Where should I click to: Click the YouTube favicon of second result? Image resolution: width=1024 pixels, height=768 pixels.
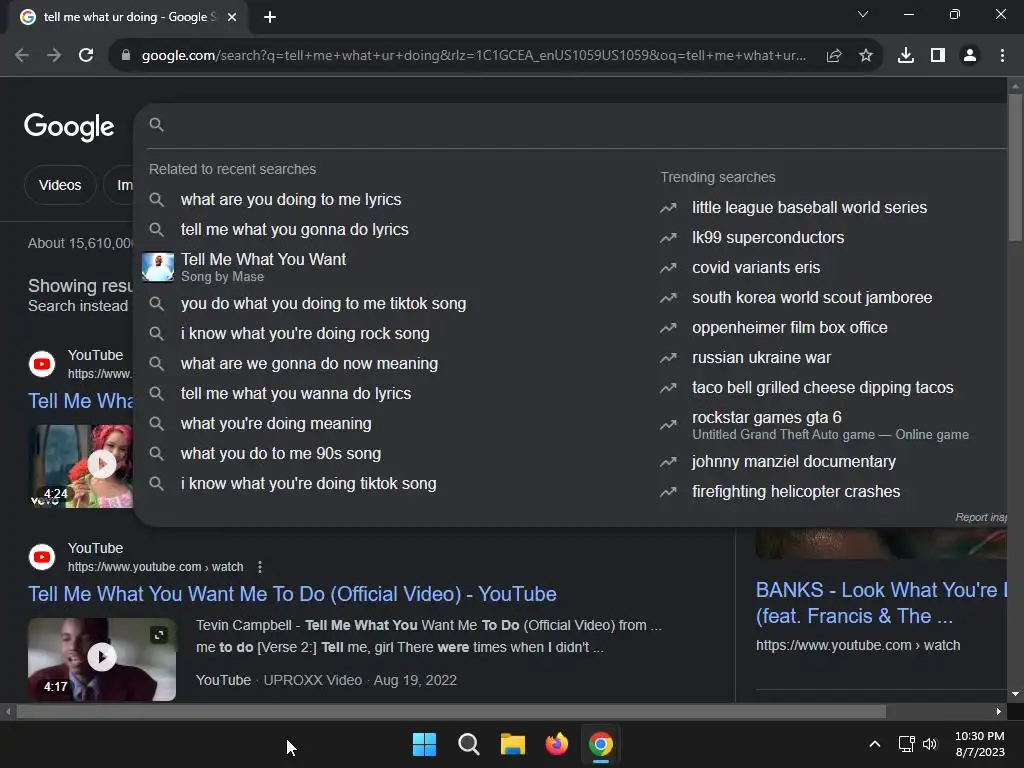42,557
